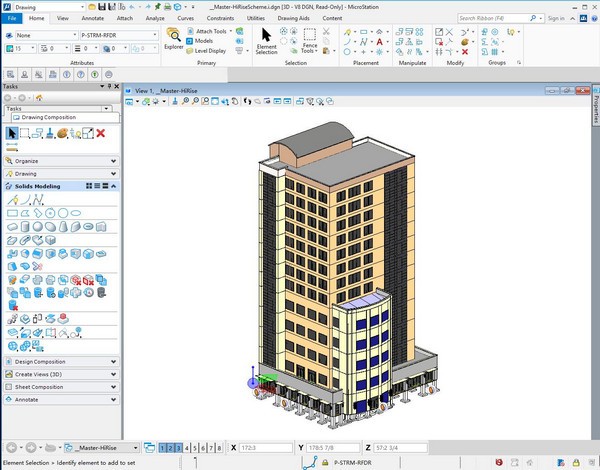Toggle view 1 button in view groups bar
The image size is (600, 470).
[x=163, y=448]
